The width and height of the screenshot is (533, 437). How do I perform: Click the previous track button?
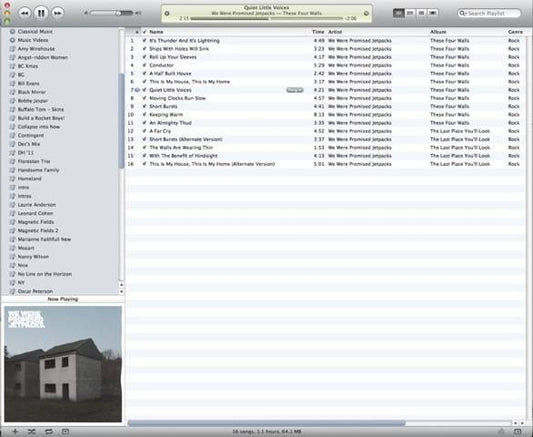click(24, 13)
